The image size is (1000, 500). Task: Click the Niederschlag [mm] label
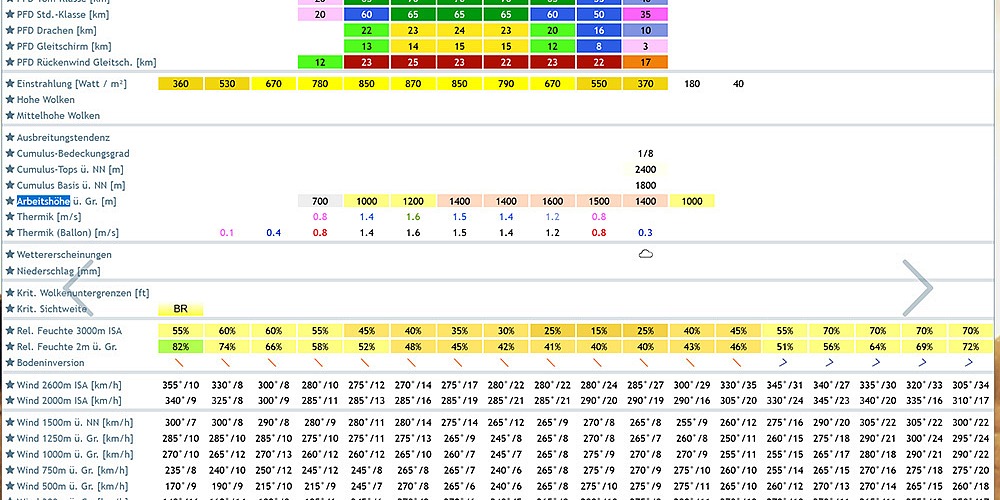point(58,271)
